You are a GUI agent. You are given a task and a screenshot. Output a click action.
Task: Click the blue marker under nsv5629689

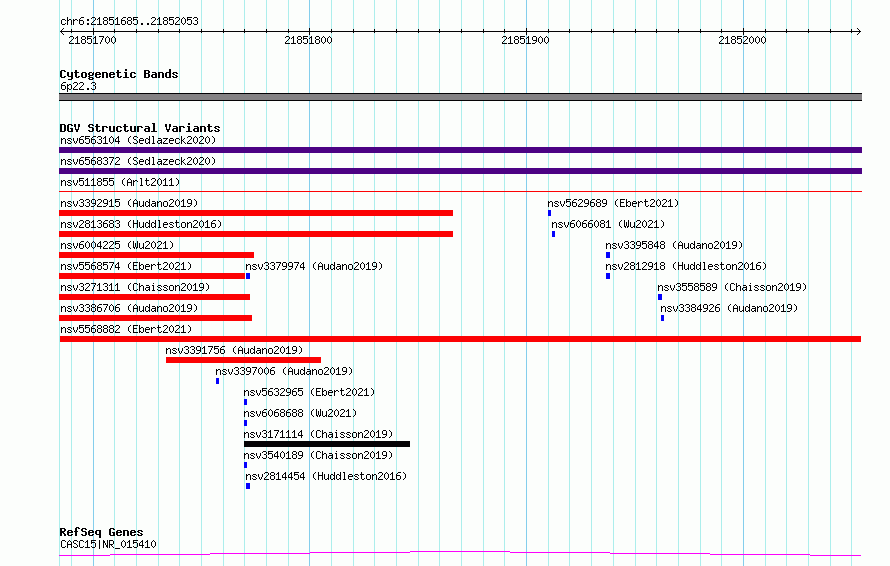(x=549, y=213)
